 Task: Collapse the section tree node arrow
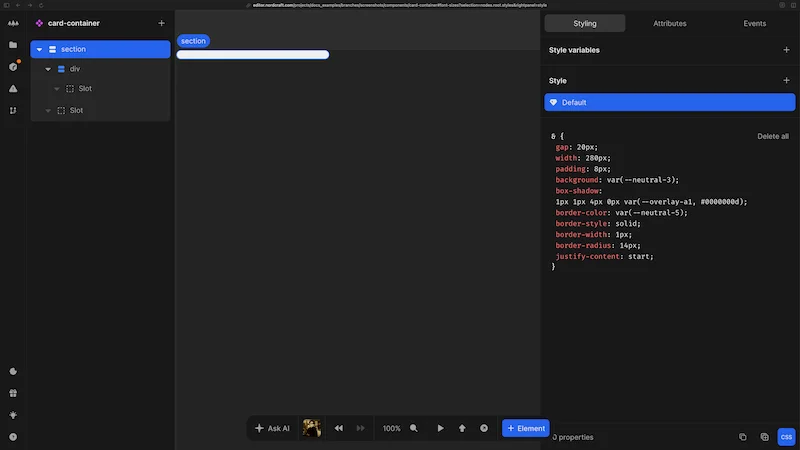(x=39, y=49)
